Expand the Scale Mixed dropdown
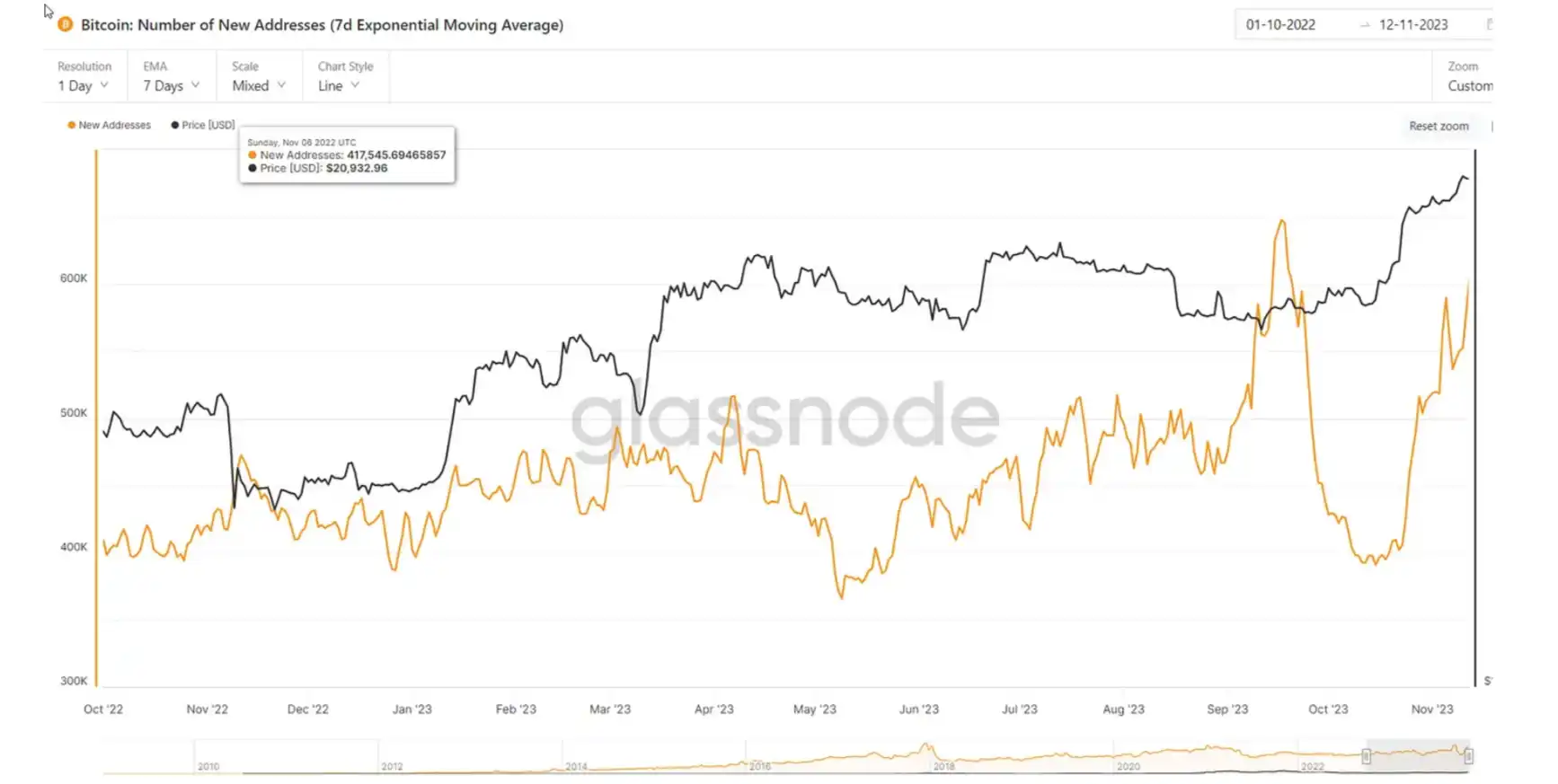The height and width of the screenshot is (784, 1558). pos(258,85)
